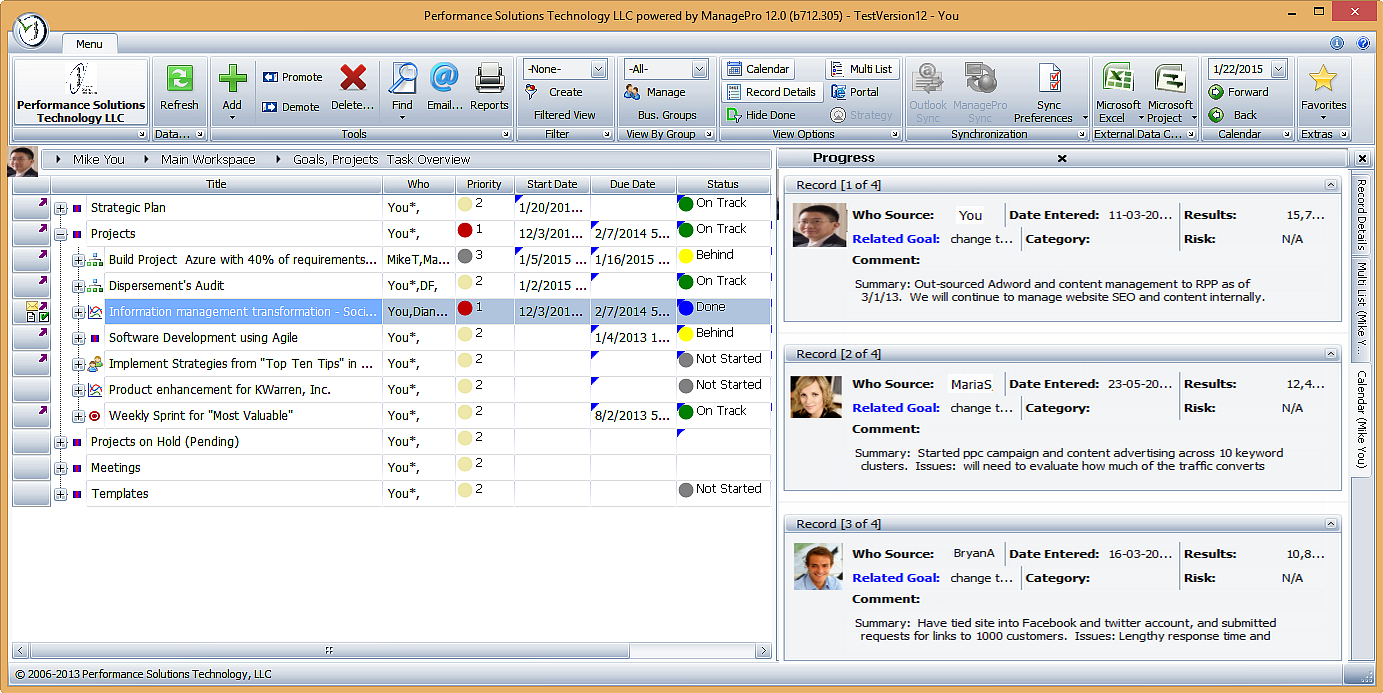Image resolution: width=1383 pixels, height=693 pixels.
Task: Collapse Record [3 of 4] panel
Action: click(x=1330, y=524)
